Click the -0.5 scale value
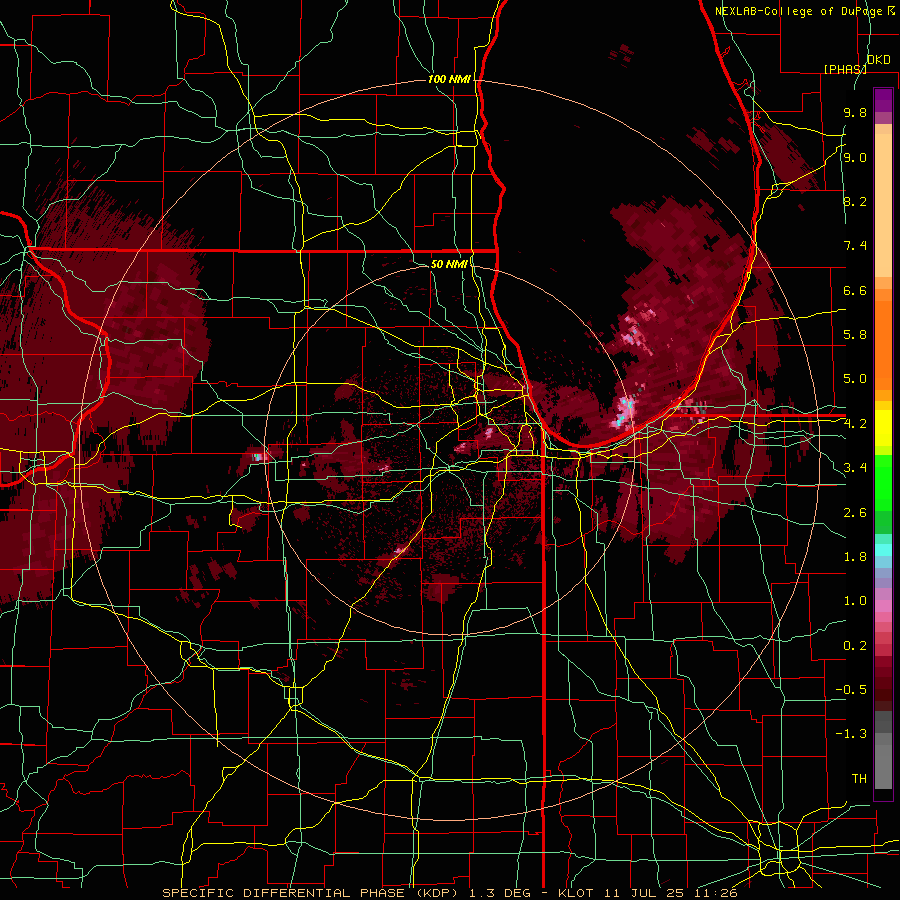 tap(851, 690)
